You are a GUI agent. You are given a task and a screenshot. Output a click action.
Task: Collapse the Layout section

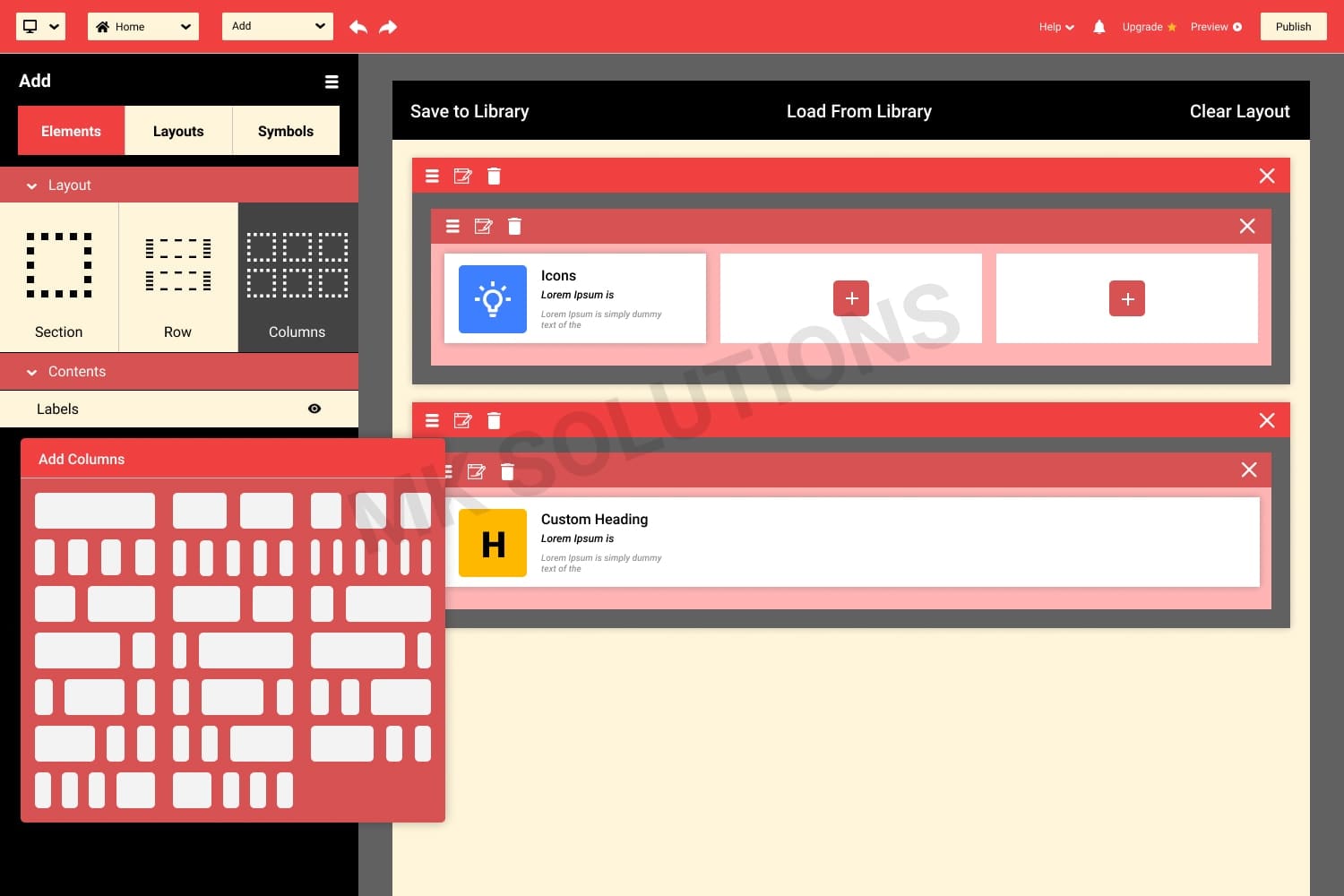[x=32, y=185]
